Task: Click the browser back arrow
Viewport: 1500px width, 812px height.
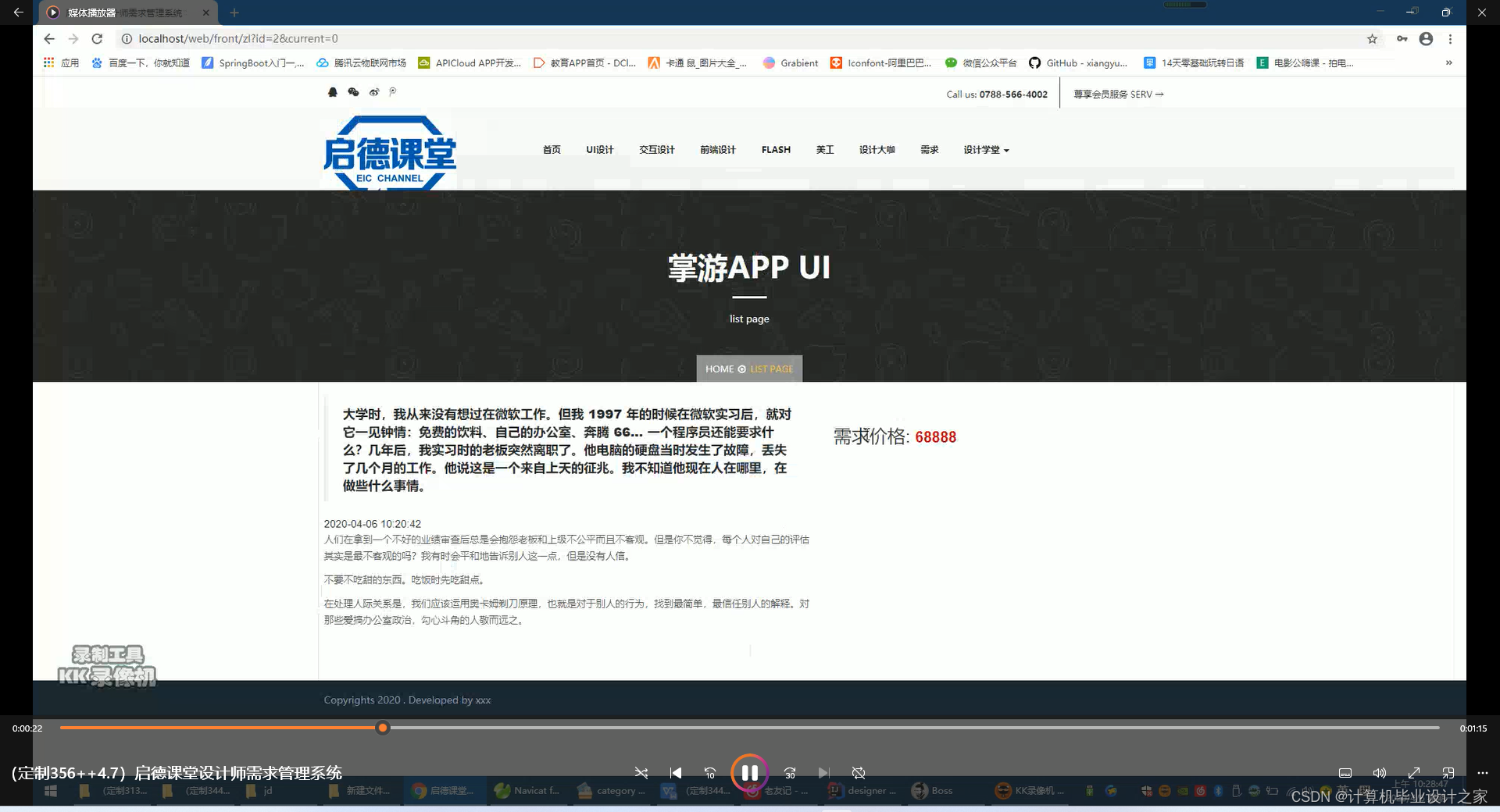Action: 49,39
